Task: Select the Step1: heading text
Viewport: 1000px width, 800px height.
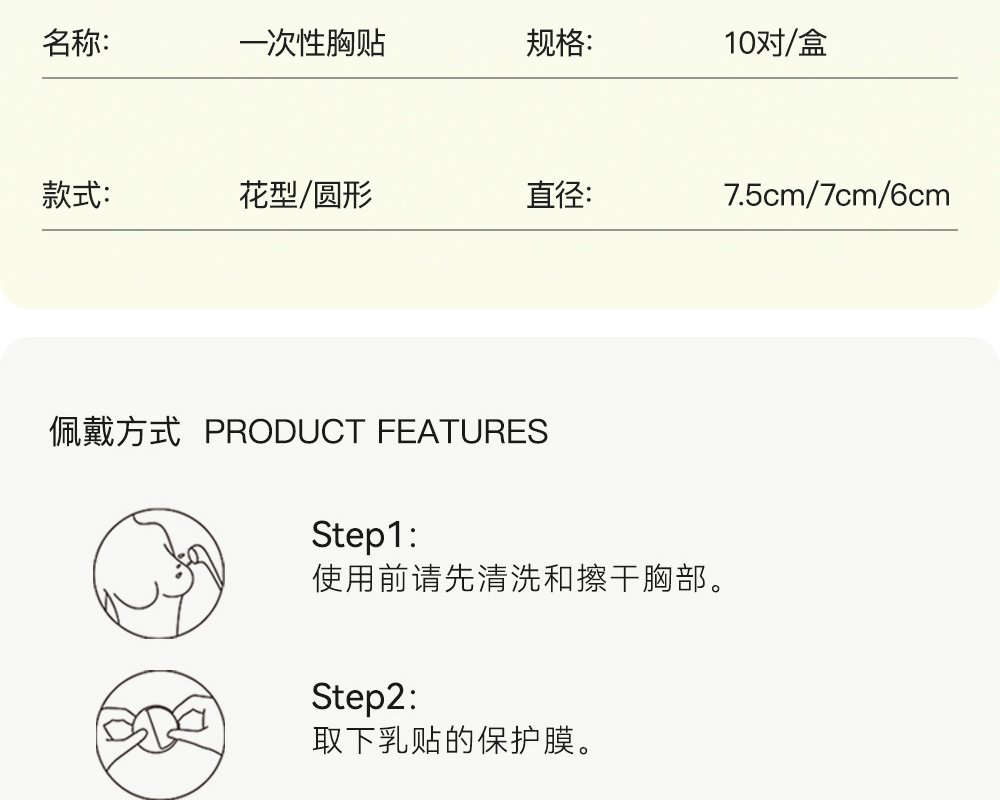Action: [x=364, y=535]
